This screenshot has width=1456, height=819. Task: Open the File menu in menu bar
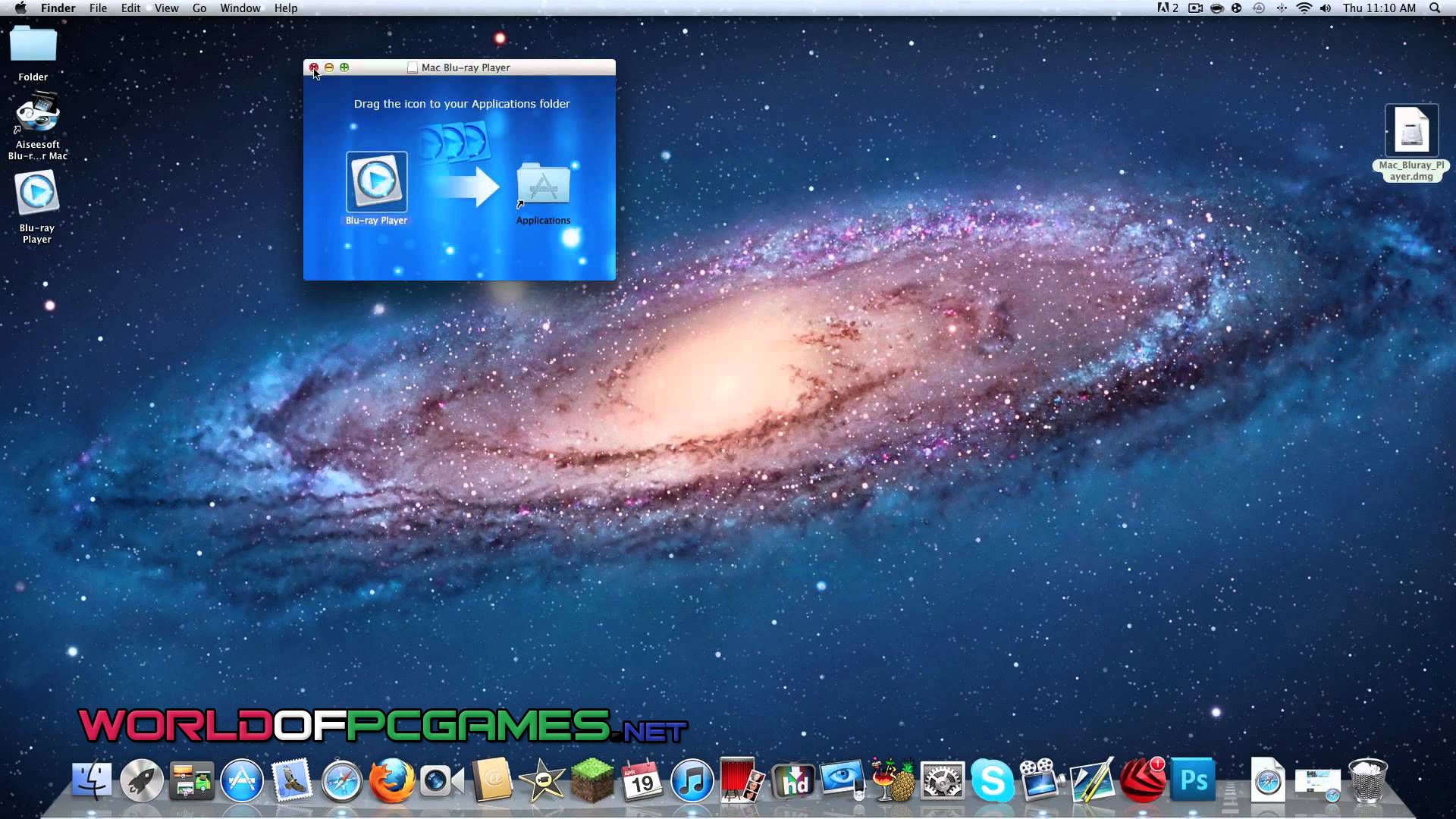click(x=98, y=8)
